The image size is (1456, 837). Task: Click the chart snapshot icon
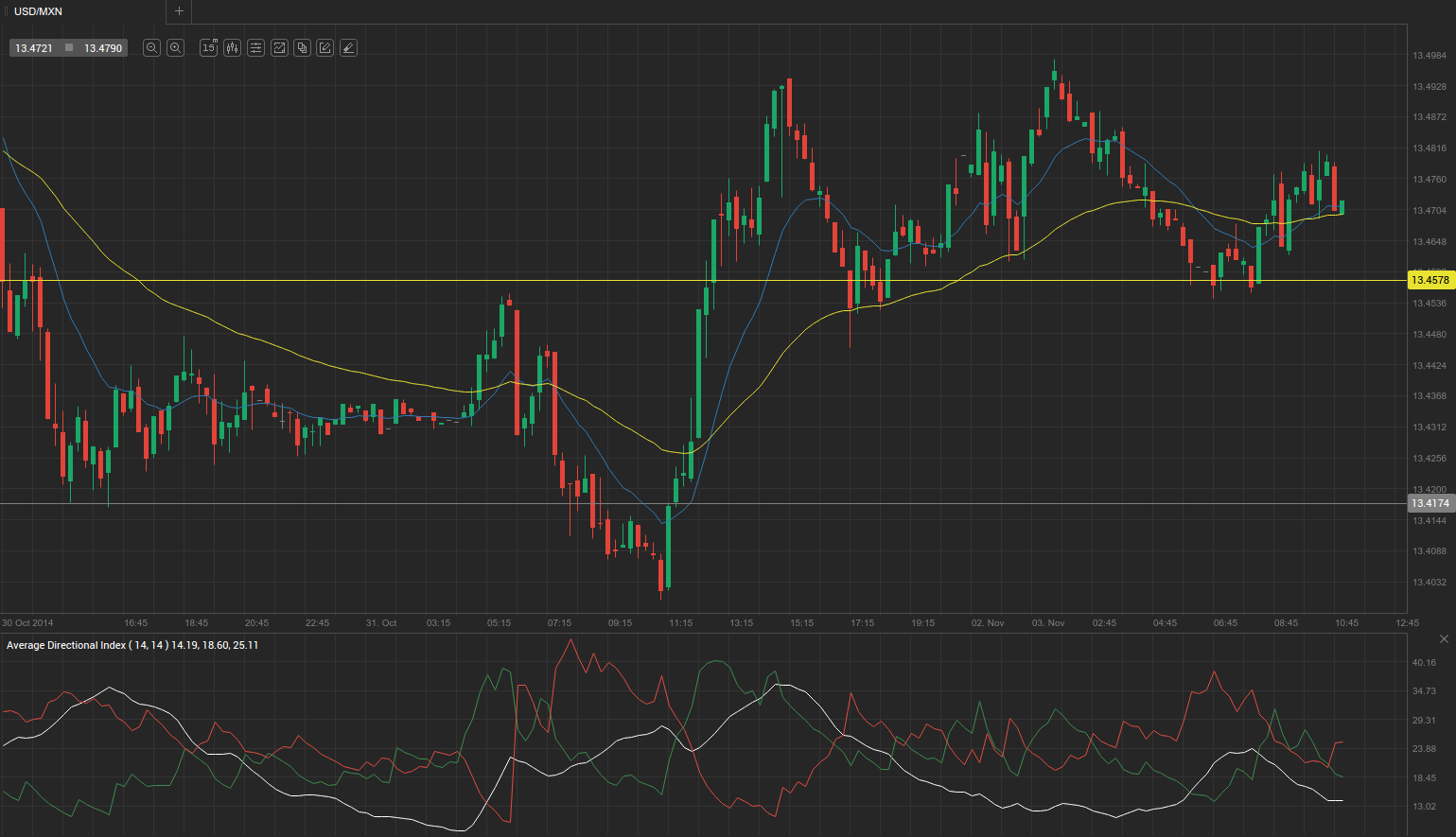[x=279, y=47]
